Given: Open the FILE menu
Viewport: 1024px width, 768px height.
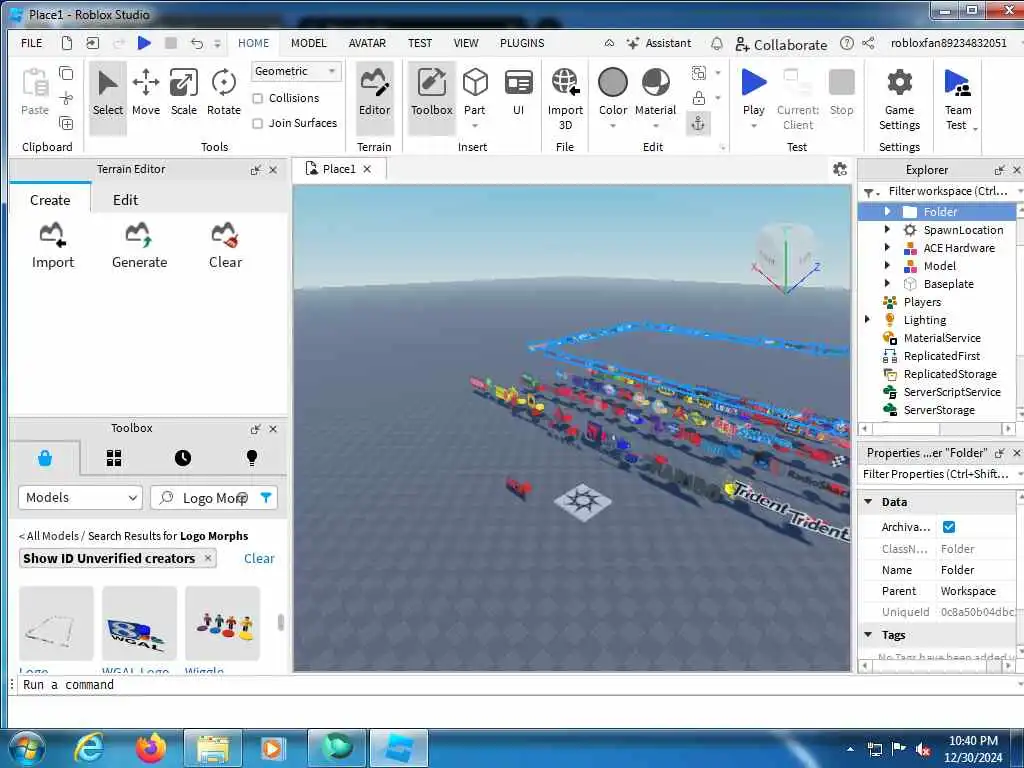Looking at the screenshot, I should pos(31,43).
